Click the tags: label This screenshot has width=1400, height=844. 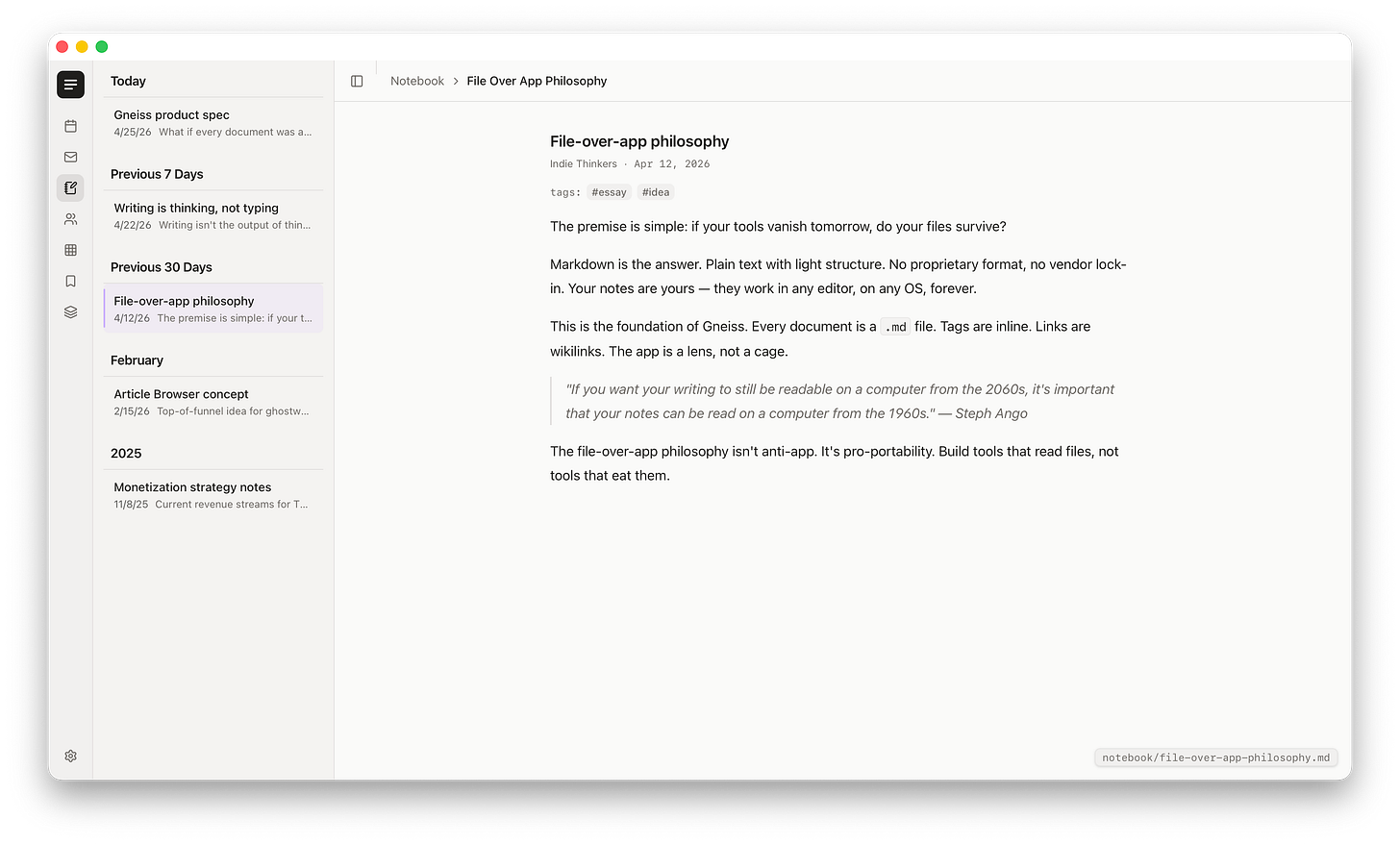pyautogui.click(x=565, y=192)
